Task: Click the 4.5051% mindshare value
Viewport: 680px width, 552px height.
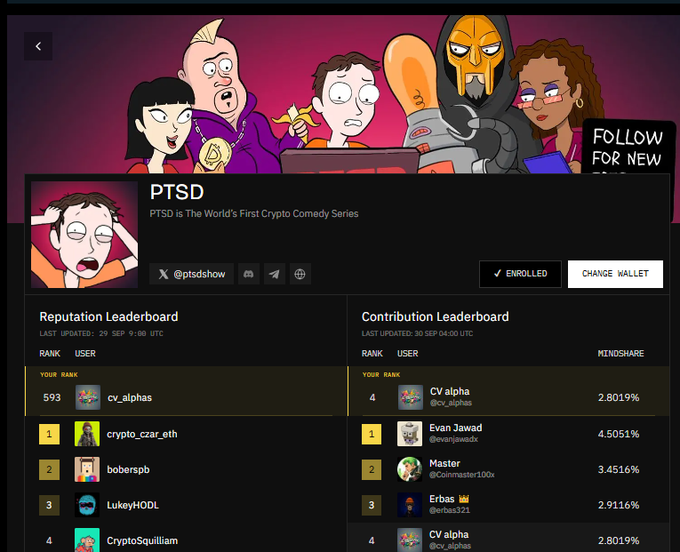Action: click(x=618, y=434)
